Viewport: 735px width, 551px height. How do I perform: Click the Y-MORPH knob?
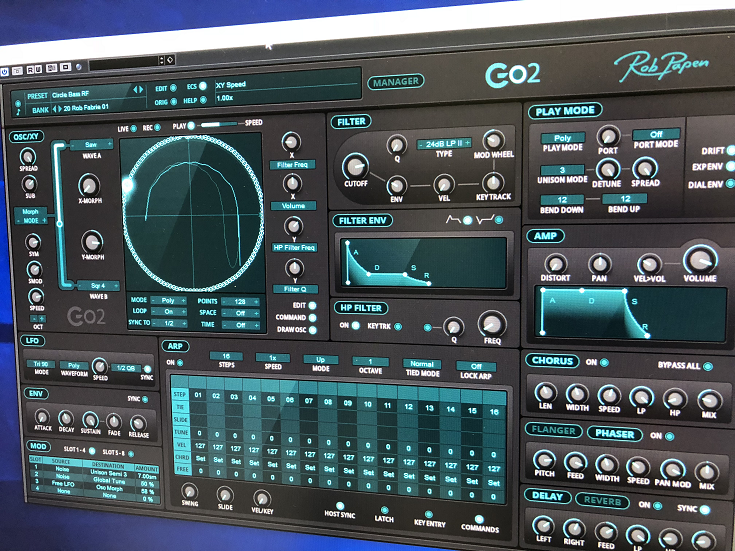pos(92,242)
